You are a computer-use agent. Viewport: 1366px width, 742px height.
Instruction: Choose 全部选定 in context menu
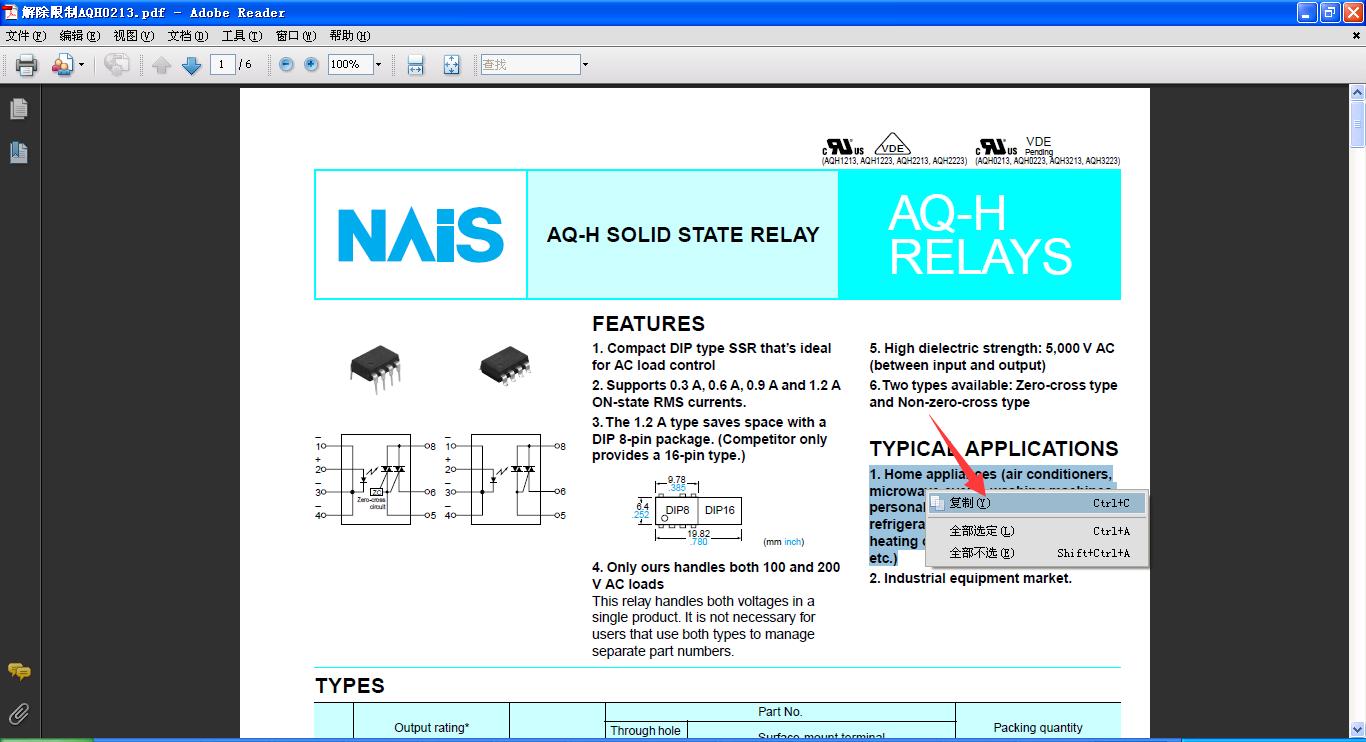980,531
